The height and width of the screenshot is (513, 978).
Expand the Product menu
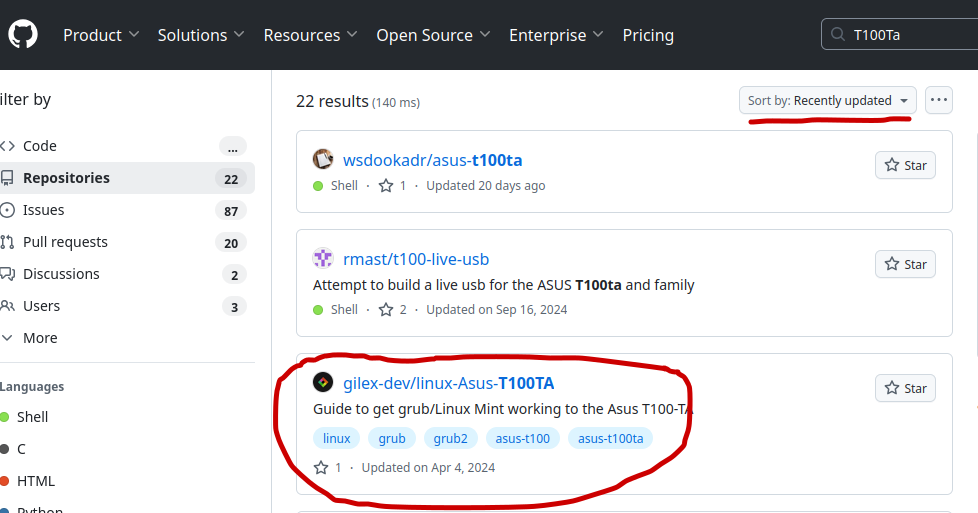[101, 35]
